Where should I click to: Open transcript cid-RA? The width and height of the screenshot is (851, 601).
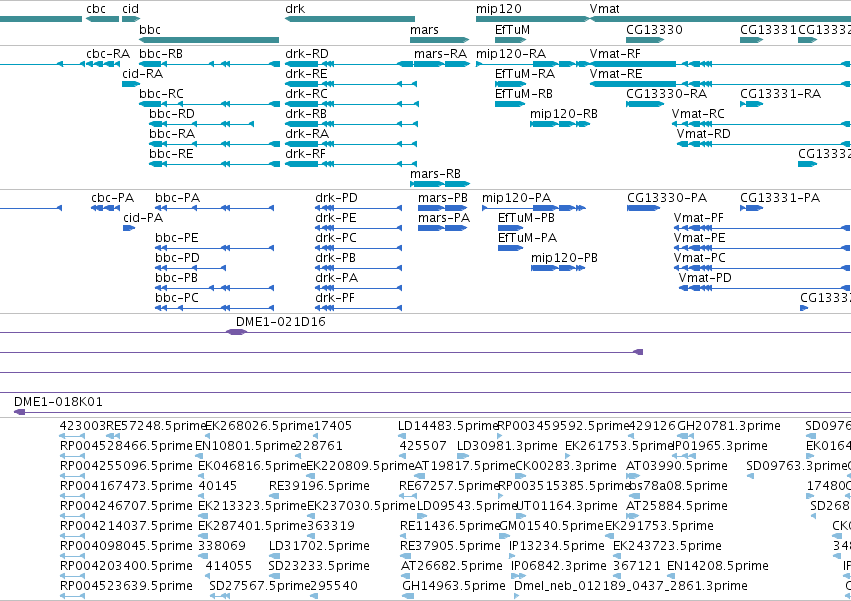143,74
